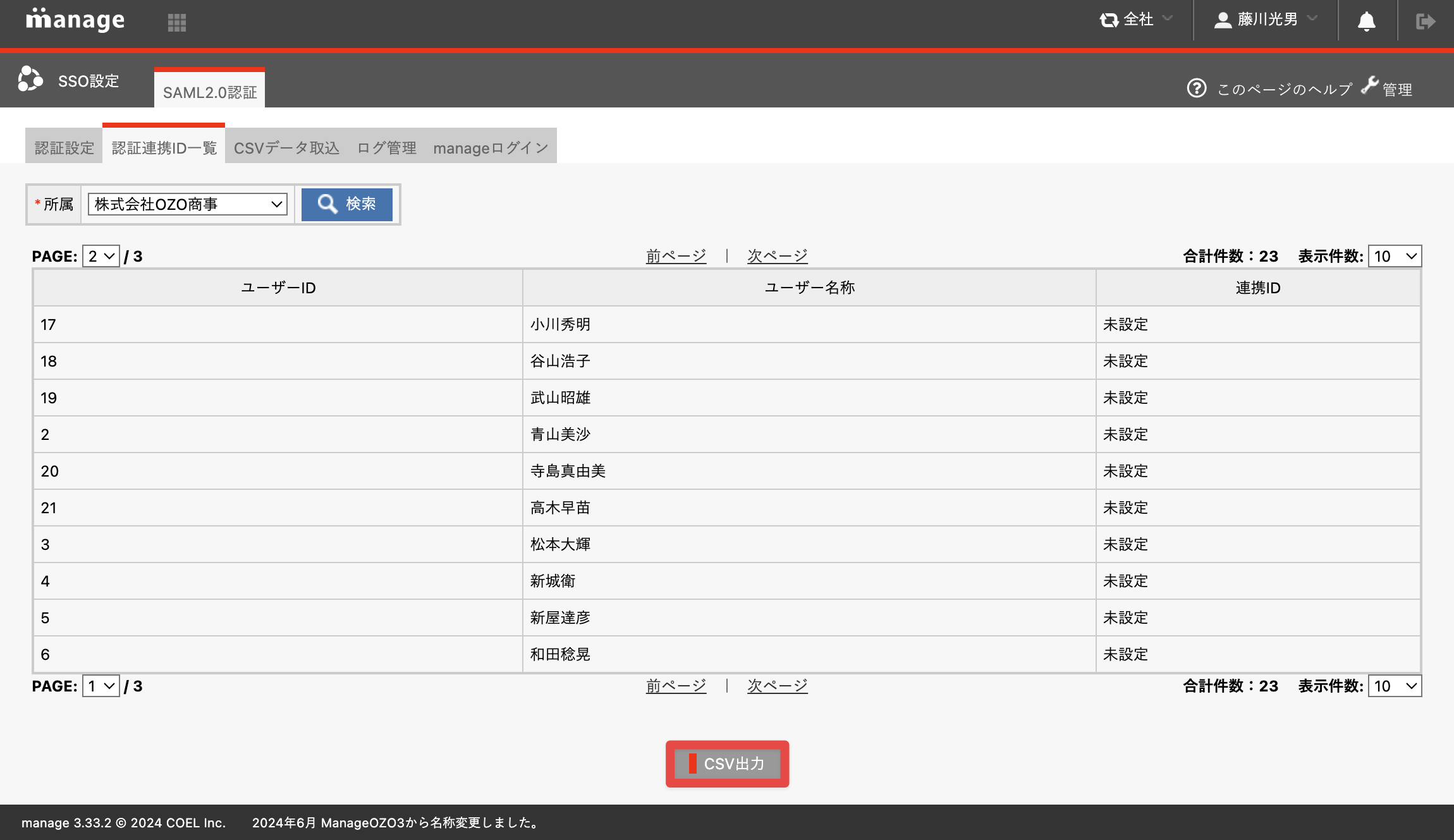Expand the 全社 dropdown chevron
The width and height of the screenshot is (1454, 840).
coord(1168,18)
